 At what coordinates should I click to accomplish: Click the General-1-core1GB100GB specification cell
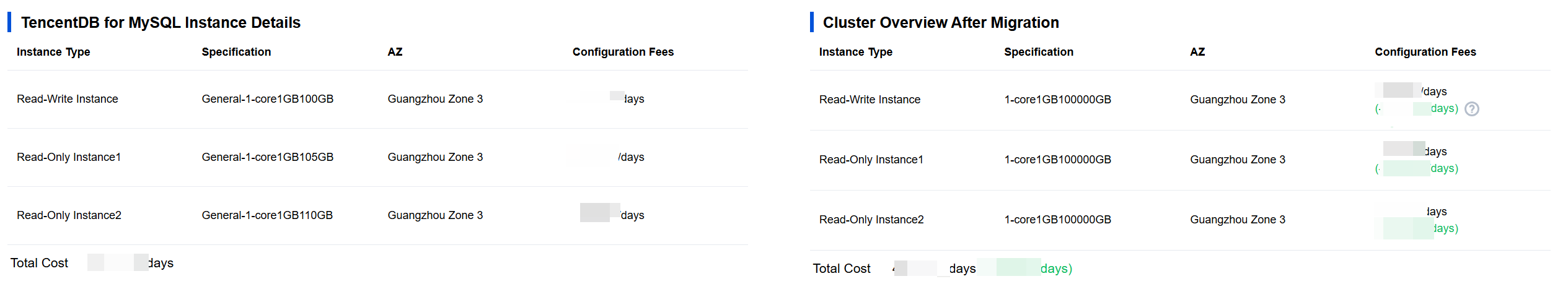(267, 99)
